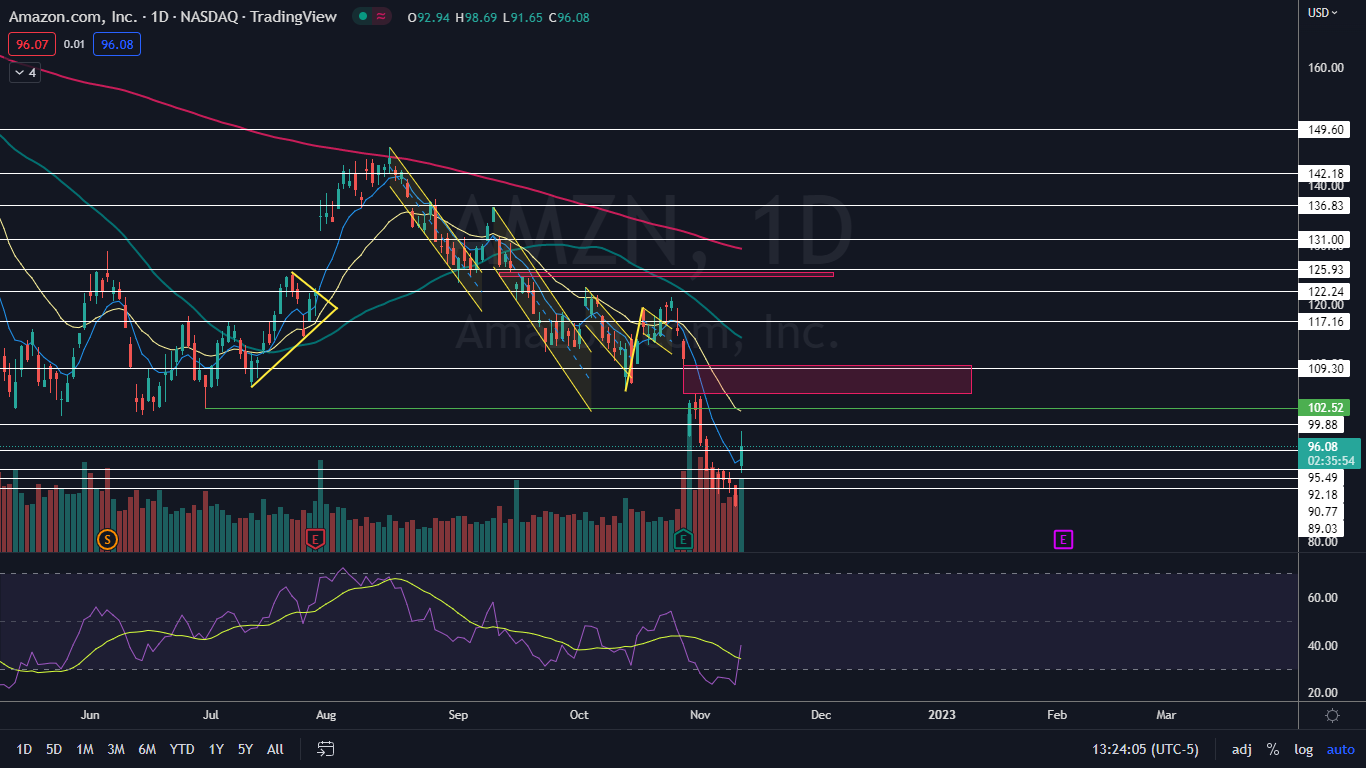Click the 125.93 price level label
Screen dimensions: 1366x768
(x=1324, y=269)
